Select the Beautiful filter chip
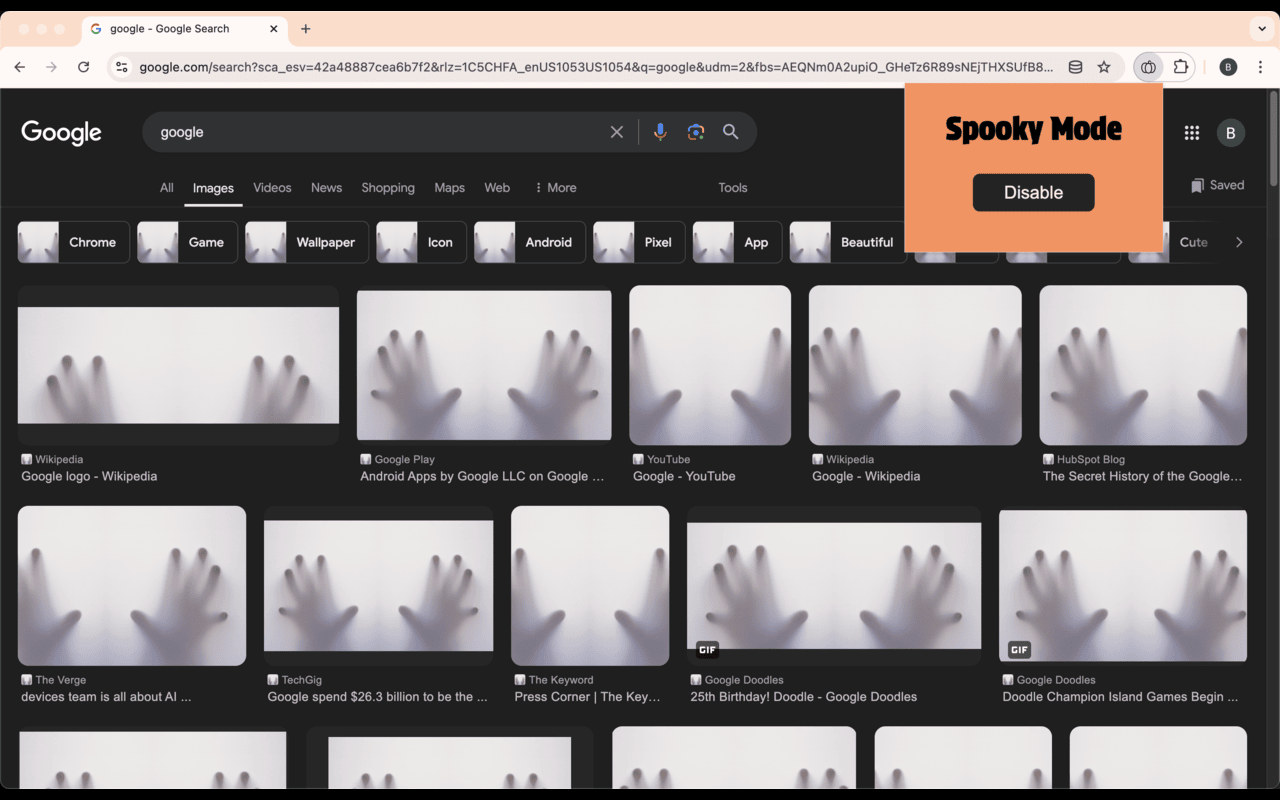This screenshot has width=1280, height=800. coord(847,242)
